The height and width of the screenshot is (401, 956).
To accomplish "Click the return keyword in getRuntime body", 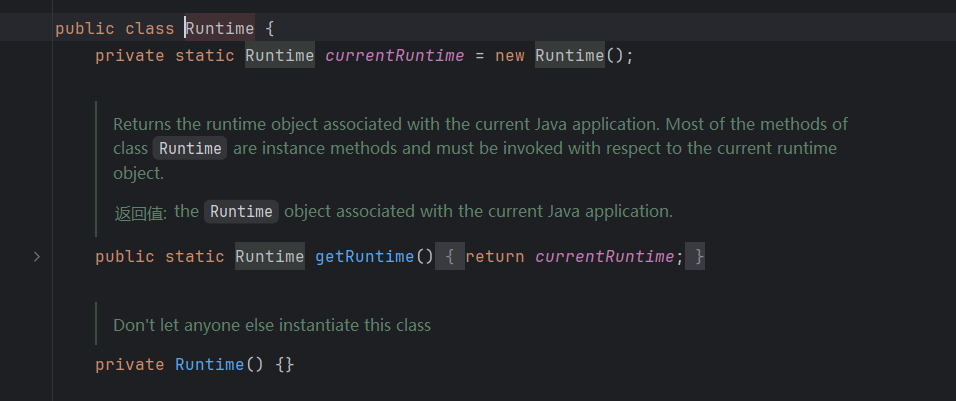I will (495, 257).
